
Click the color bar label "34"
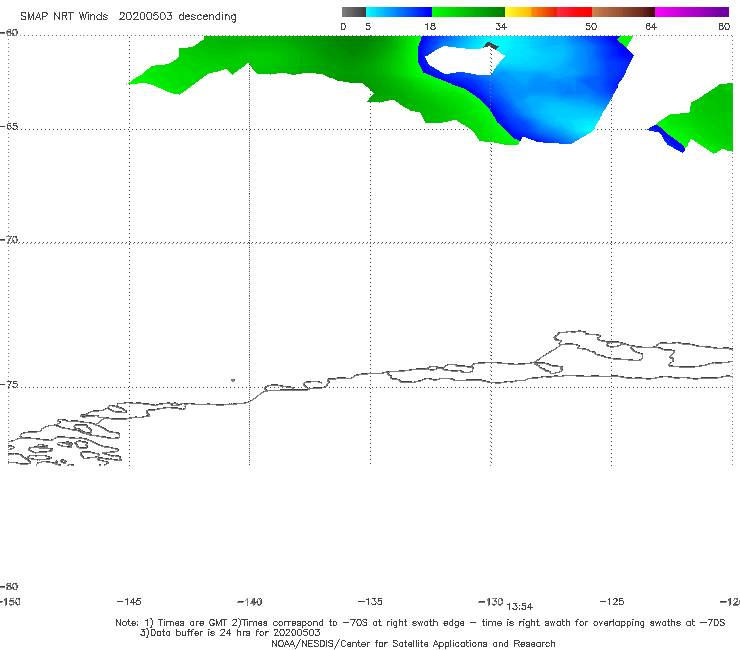click(x=501, y=26)
